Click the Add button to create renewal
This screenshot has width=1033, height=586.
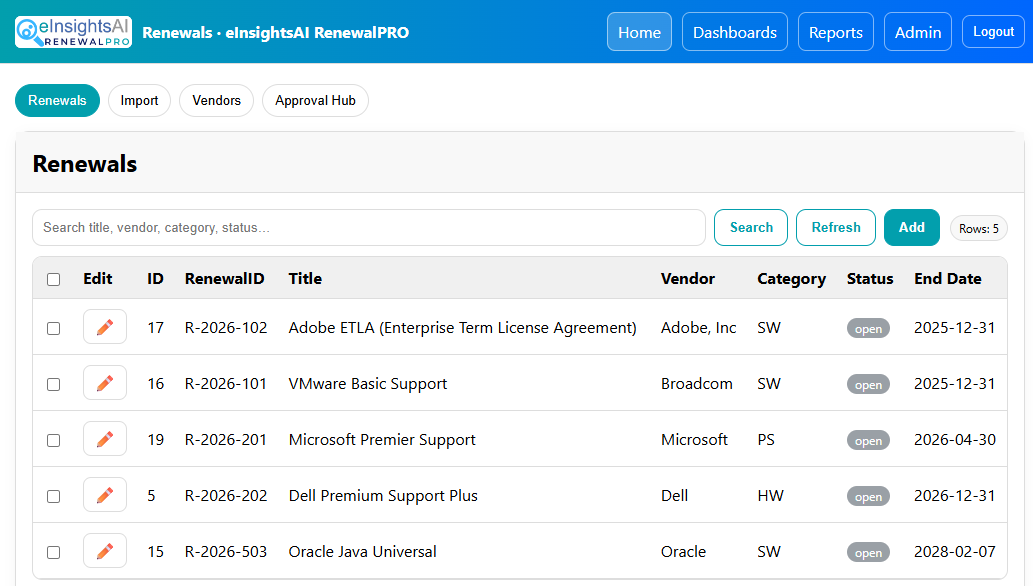911,227
